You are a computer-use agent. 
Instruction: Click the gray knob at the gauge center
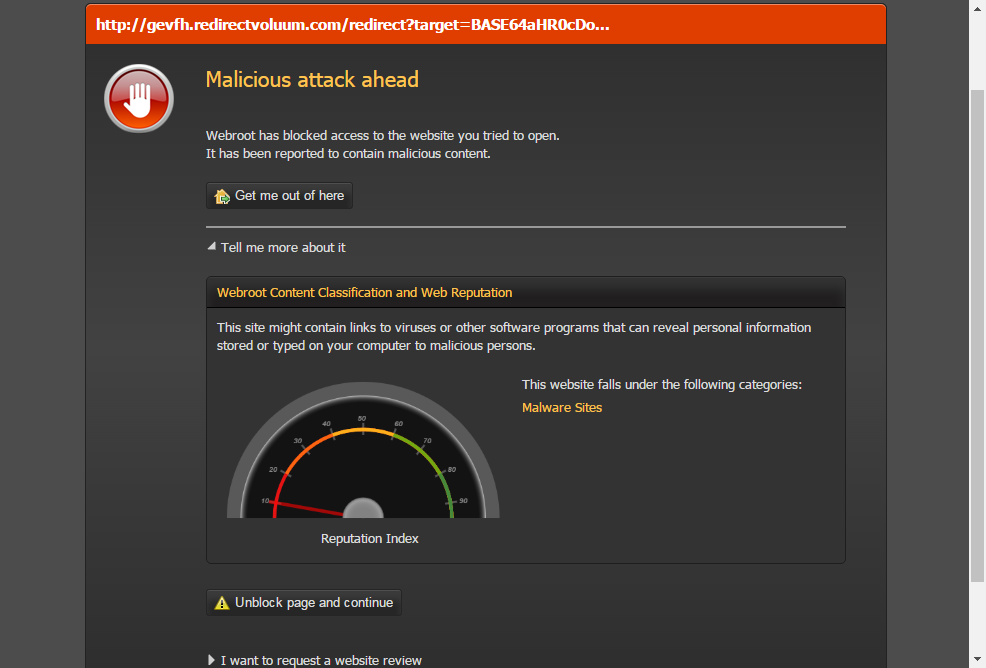coord(362,509)
